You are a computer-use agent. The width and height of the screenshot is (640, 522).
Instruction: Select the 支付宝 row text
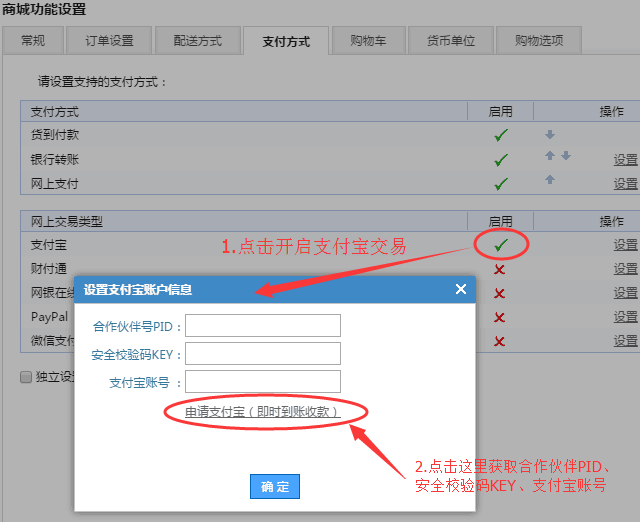point(49,245)
